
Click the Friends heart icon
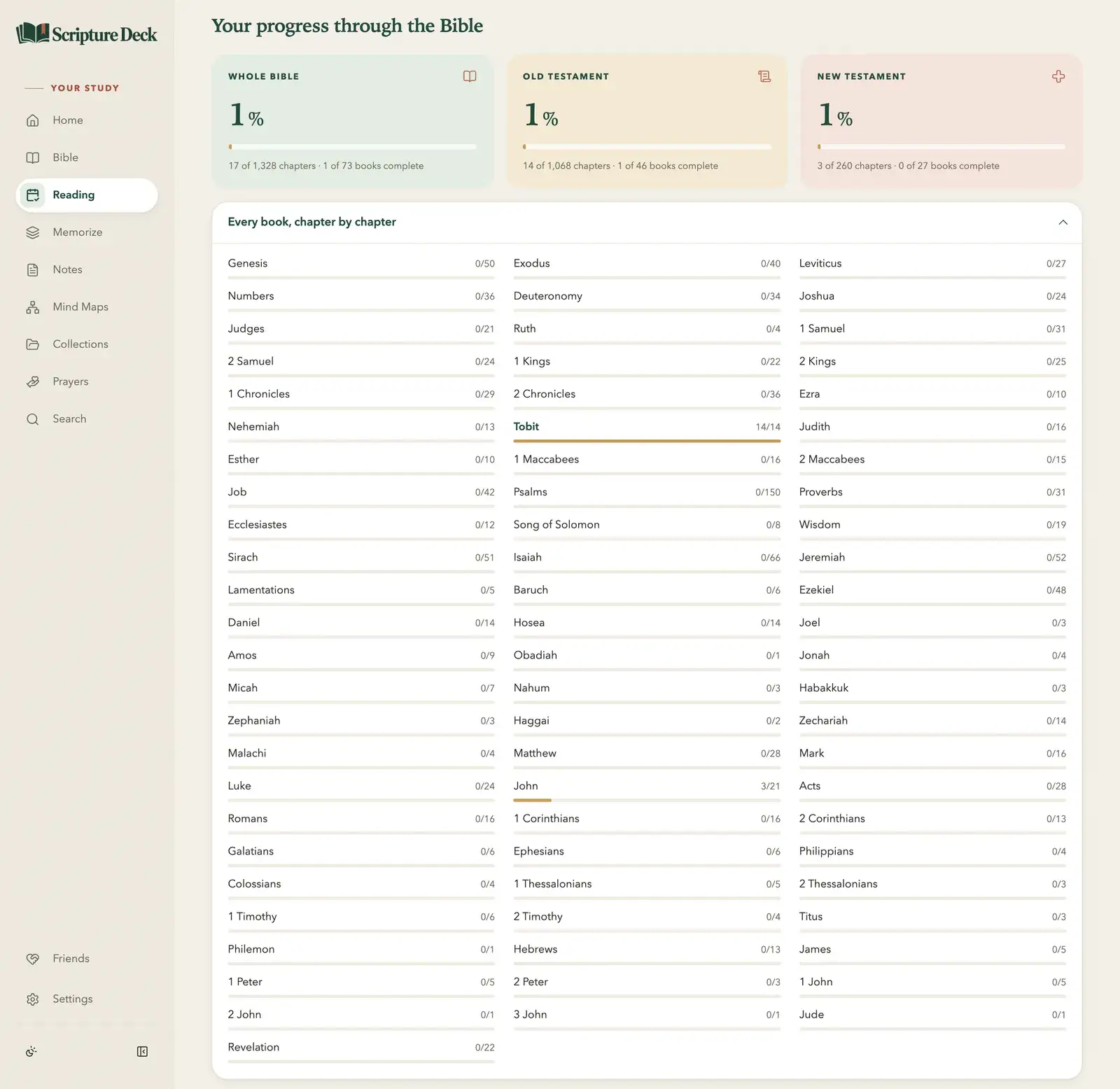[33, 959]
